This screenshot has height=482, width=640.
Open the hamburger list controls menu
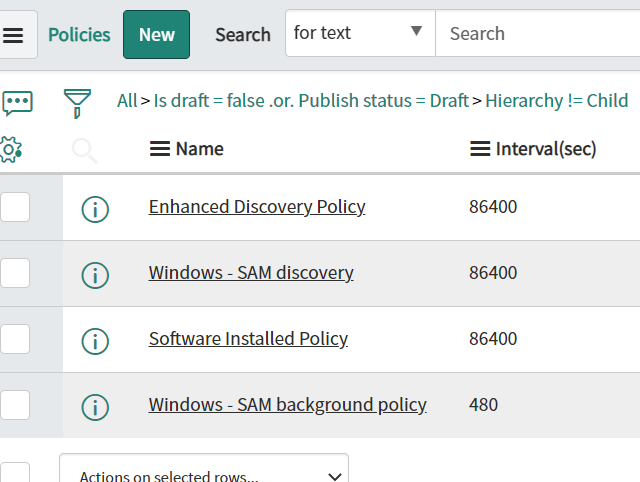click(x=14, y=35)
